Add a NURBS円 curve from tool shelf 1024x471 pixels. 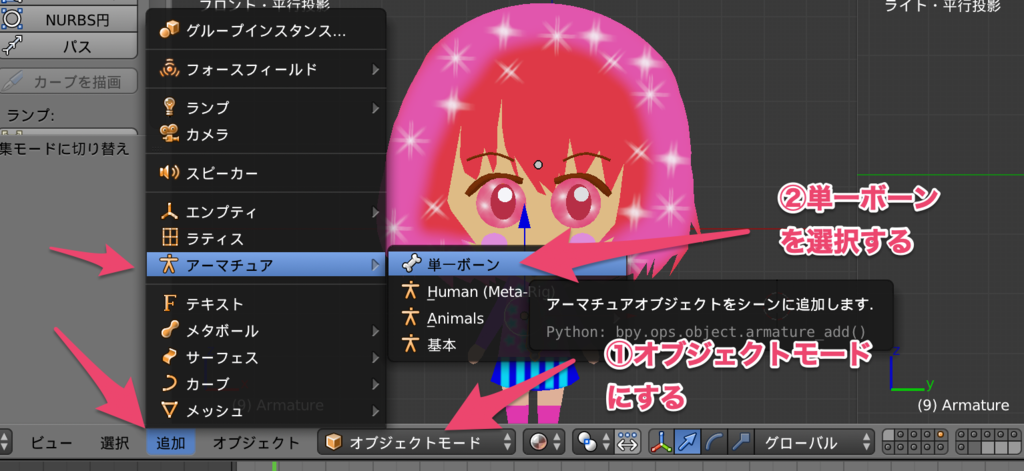pyautogui.click(x=69, y=20)
